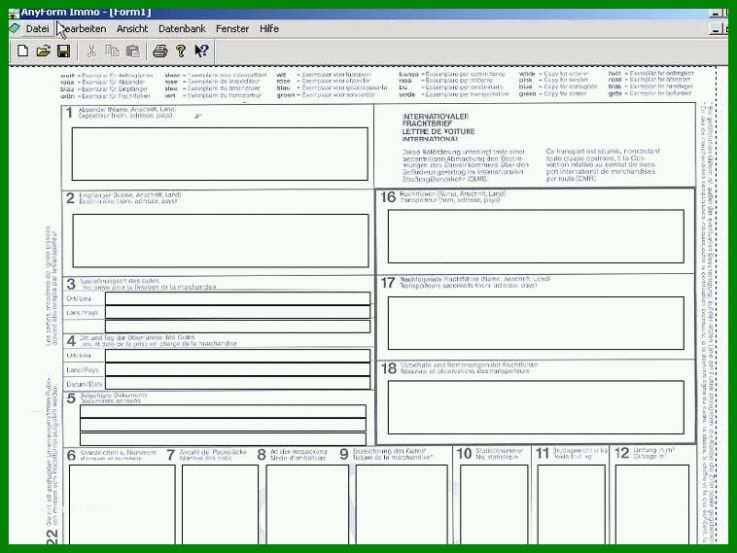Click the carrier address field in box 16

[x=536, y=236]
